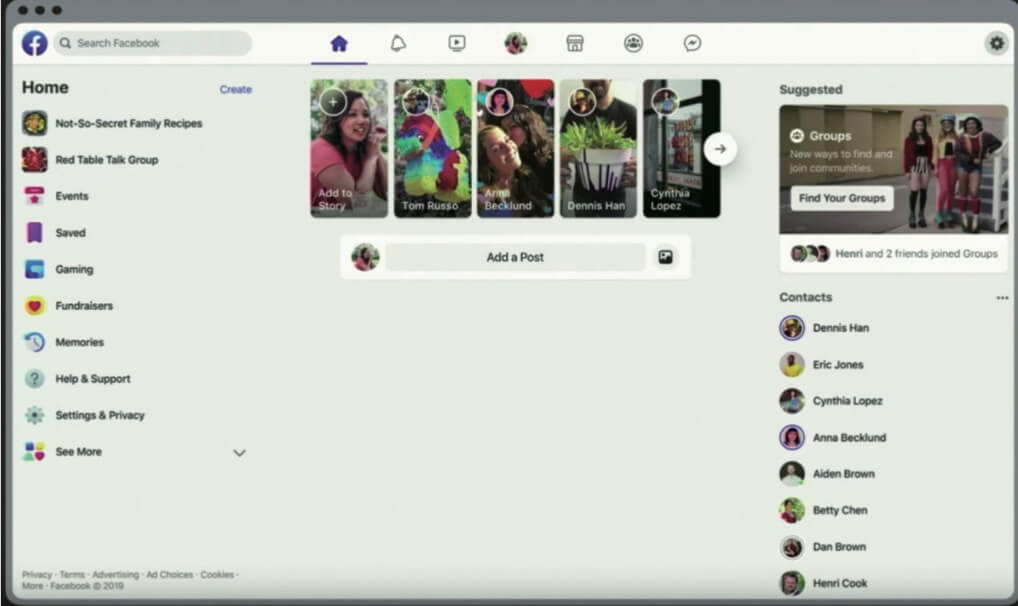1018x606 pixels.
Task: Open the Messenger icon
Action: [x=692, y=44]
